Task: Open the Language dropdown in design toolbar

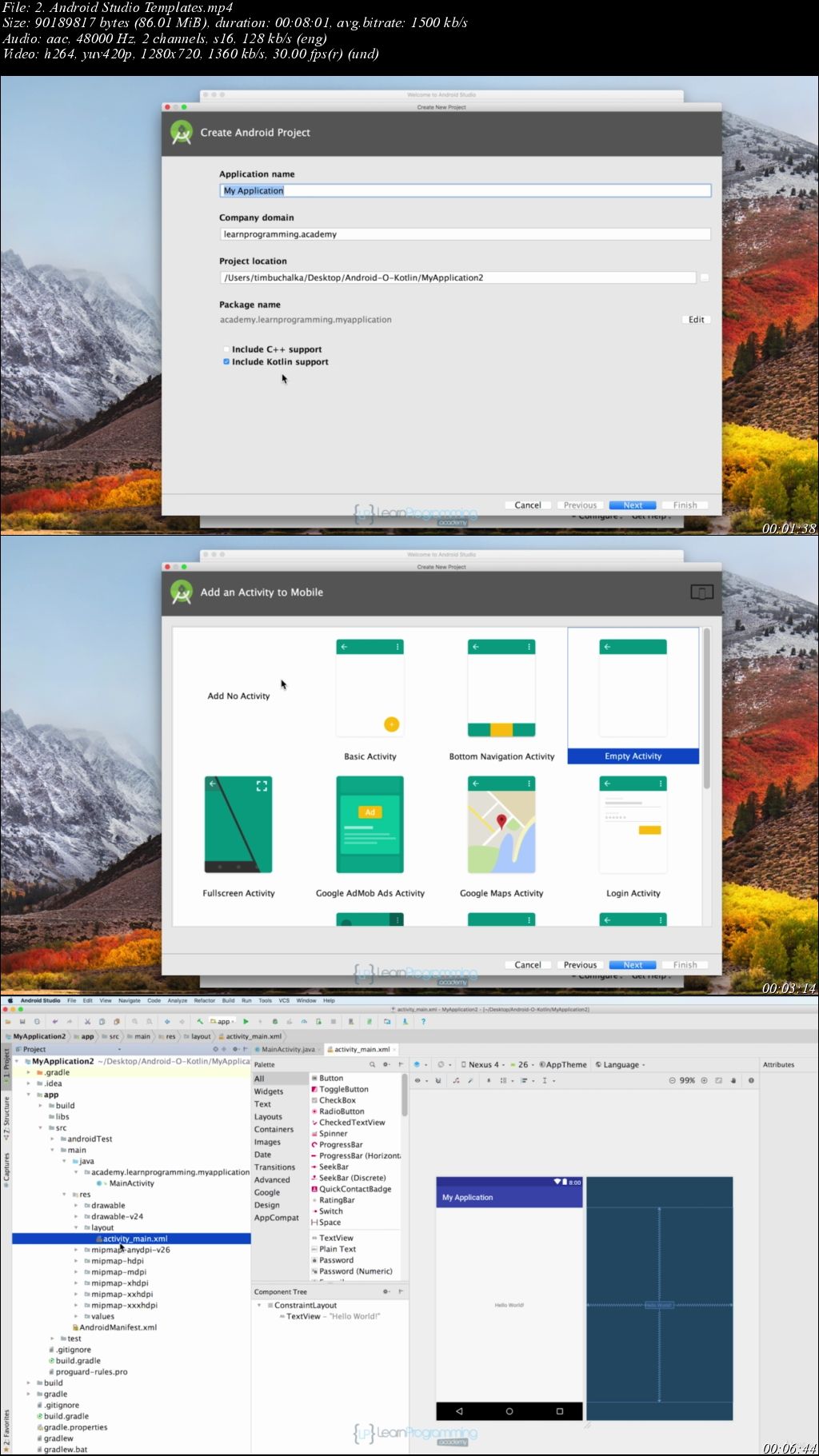Action: pos(620,1064)
